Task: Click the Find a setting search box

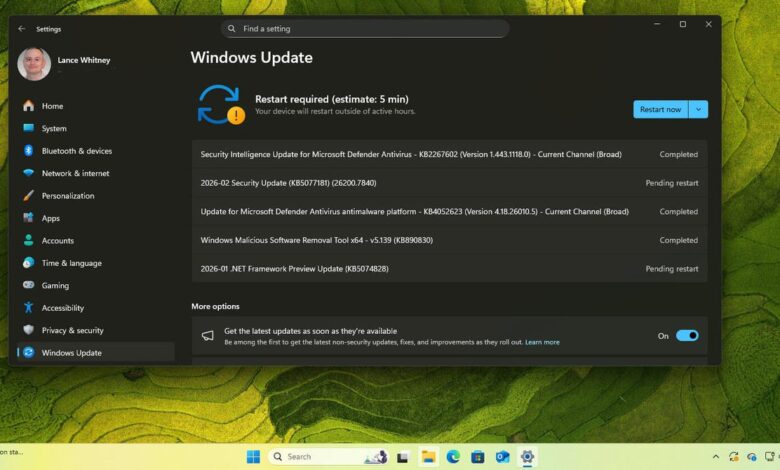Action: pos(365,29)
